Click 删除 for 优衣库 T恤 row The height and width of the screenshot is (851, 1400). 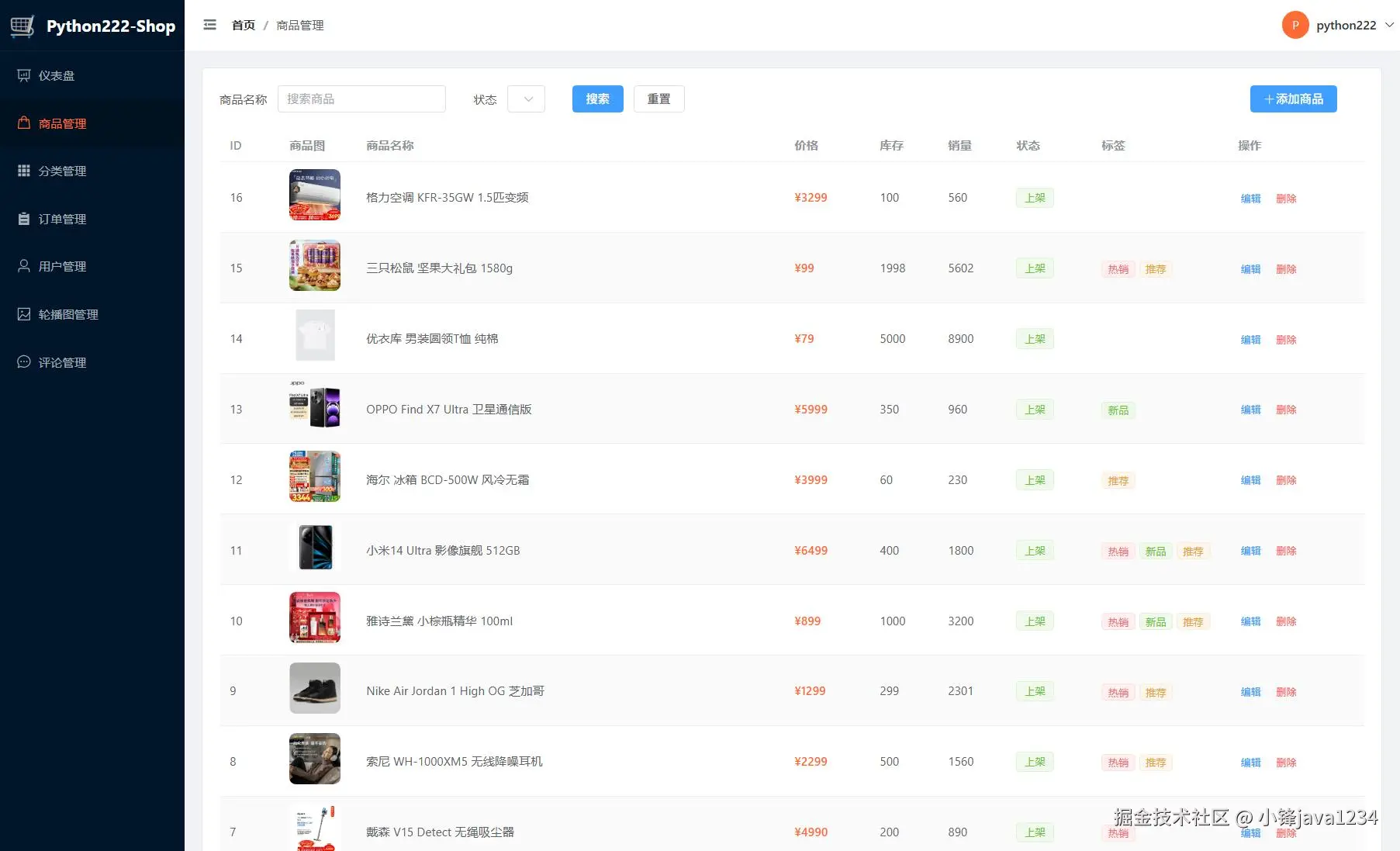point(1287,340)
